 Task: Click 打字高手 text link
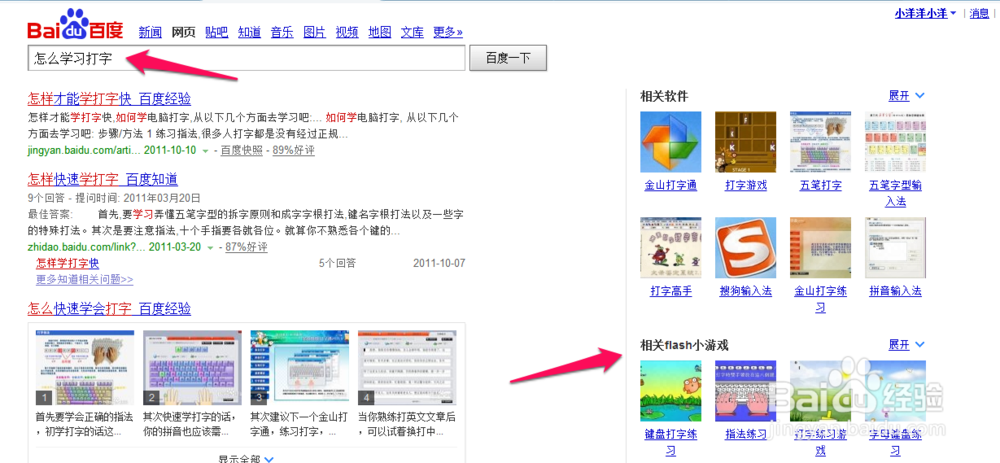click(x=670, y=291)
